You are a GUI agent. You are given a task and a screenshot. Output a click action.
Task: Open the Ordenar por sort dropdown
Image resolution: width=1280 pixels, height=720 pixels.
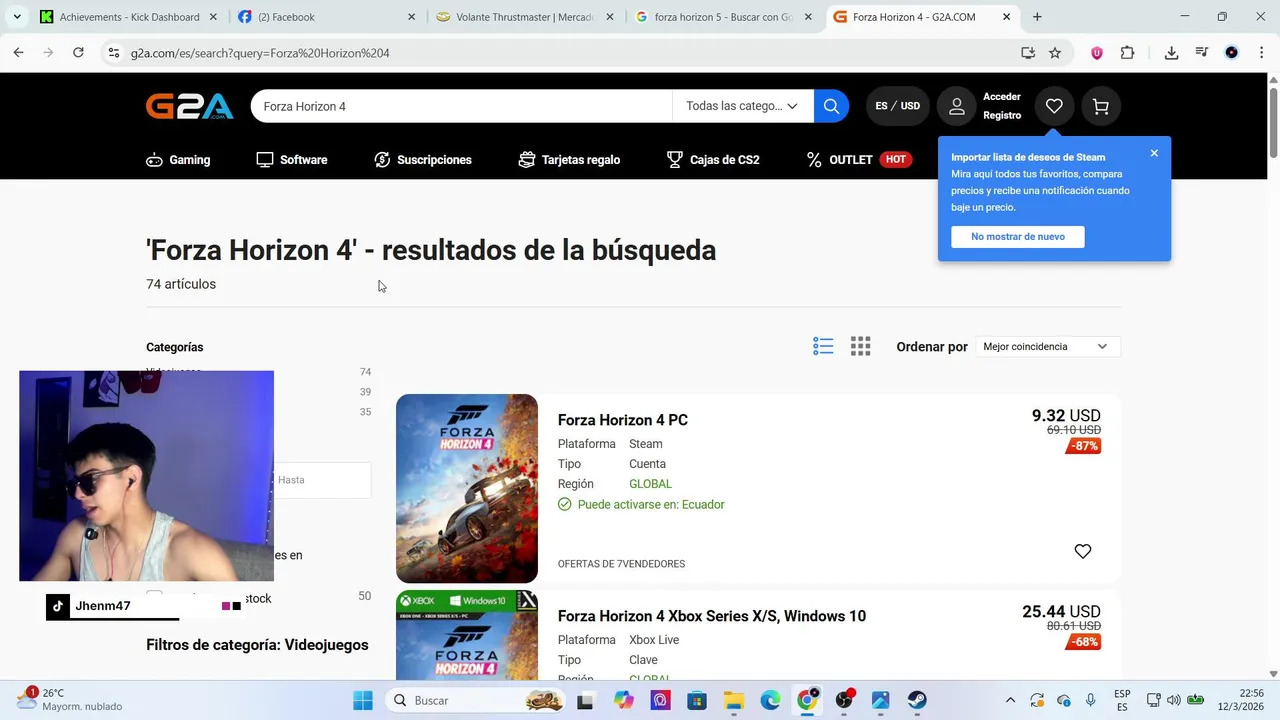(1047, 346)
